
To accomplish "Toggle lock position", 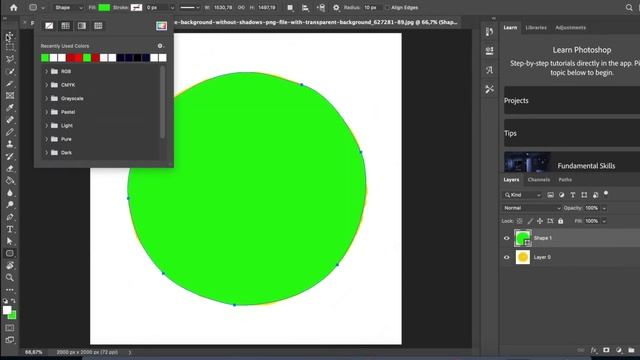I will pos(540,221).
